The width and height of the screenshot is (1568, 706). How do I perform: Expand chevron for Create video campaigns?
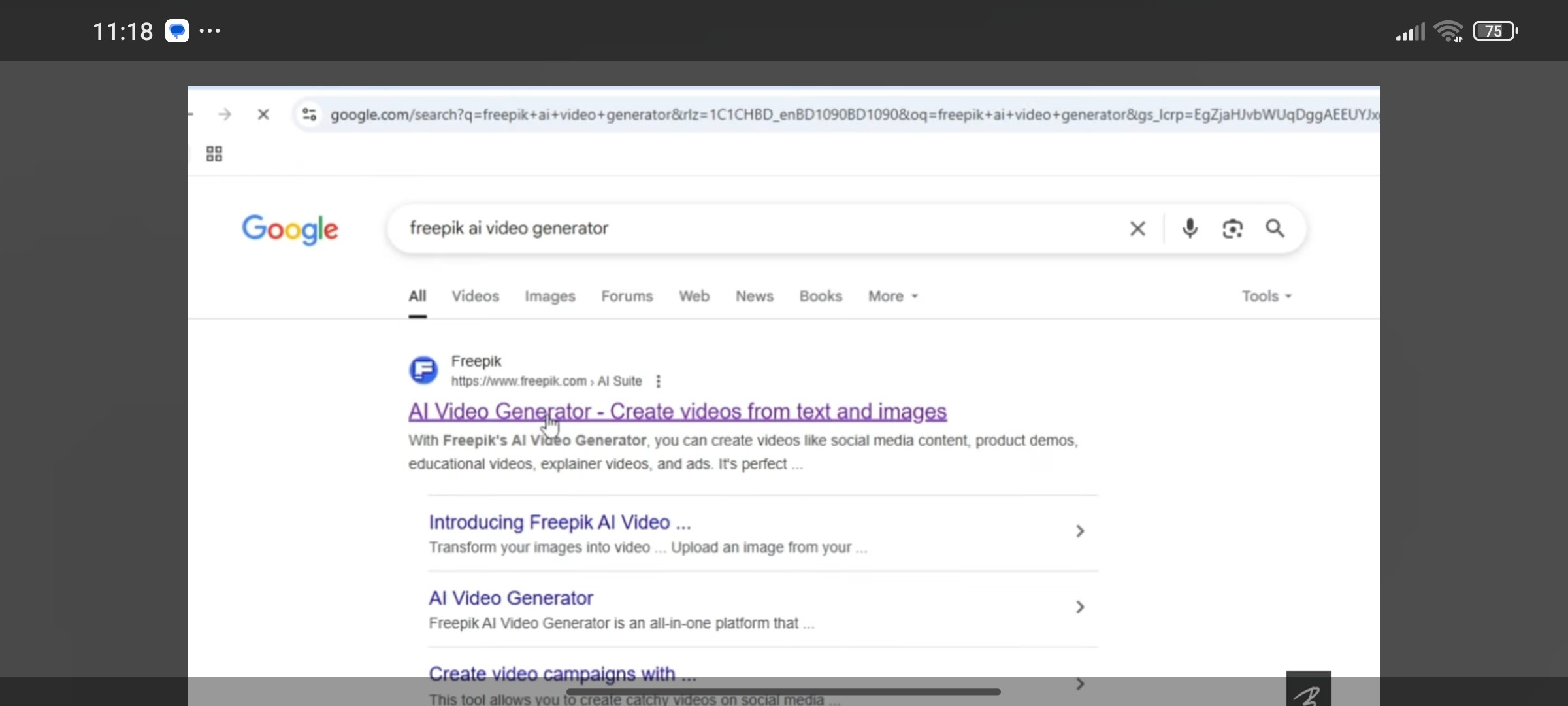point(1080,684)
